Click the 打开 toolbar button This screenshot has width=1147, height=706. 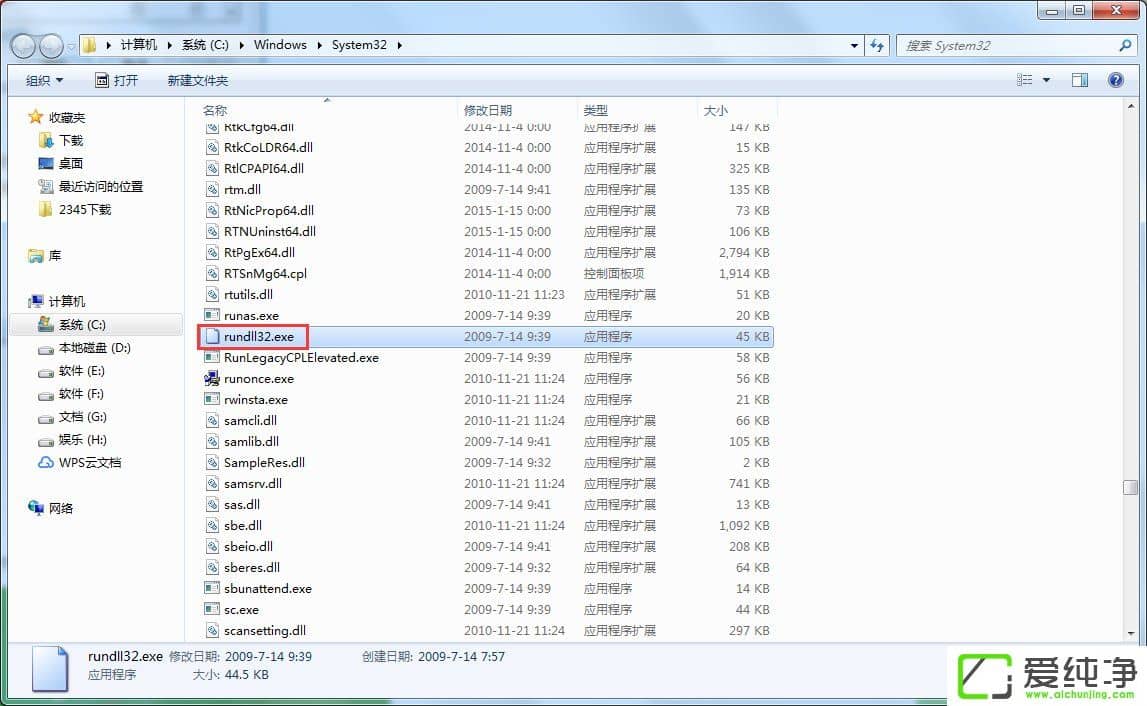pyautogui.click(x=118, y=79)
